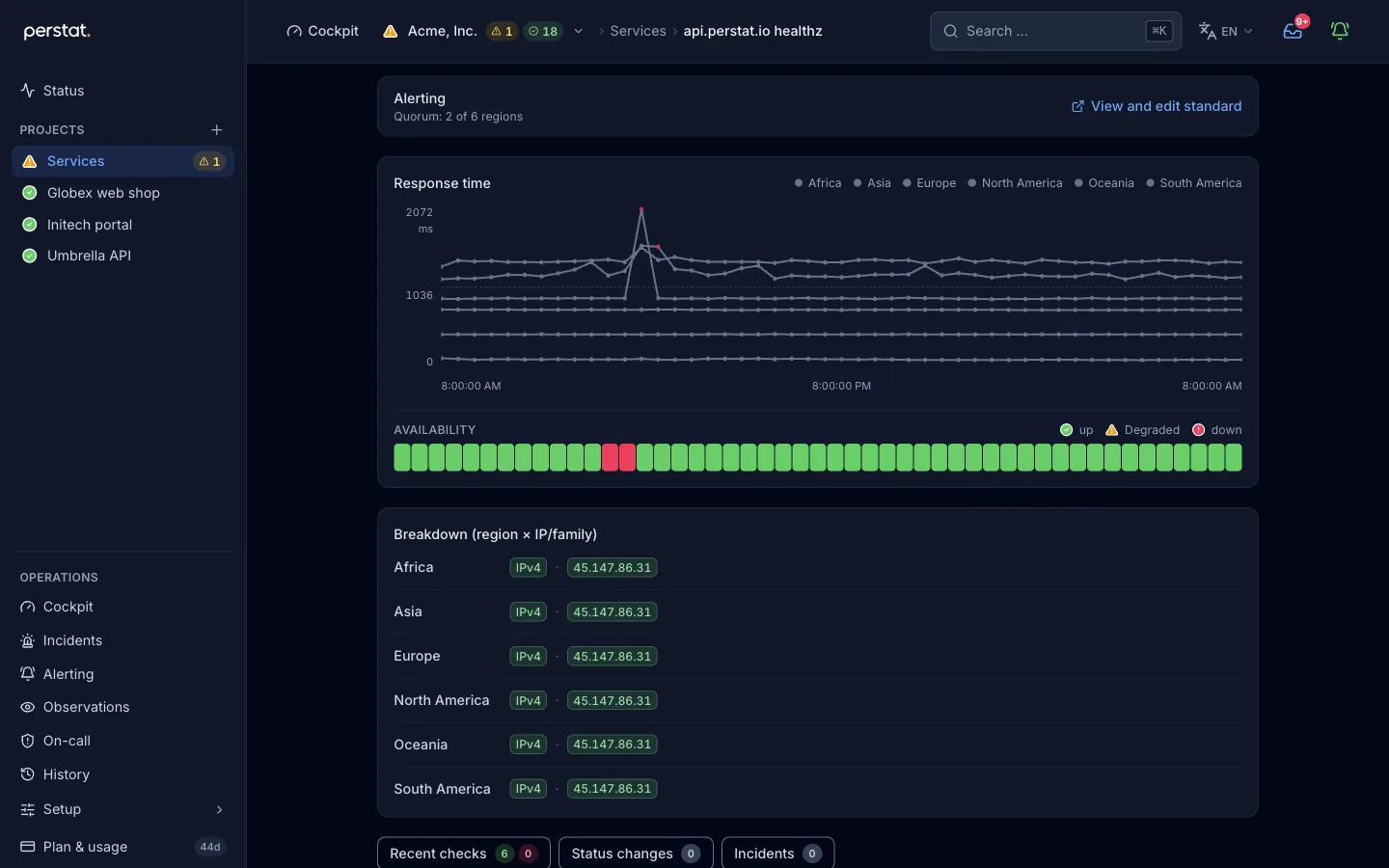Switch to Status changes tab
Image resolution: width=1389 pixels, height=868 pixels.
[x=636, y=854]
